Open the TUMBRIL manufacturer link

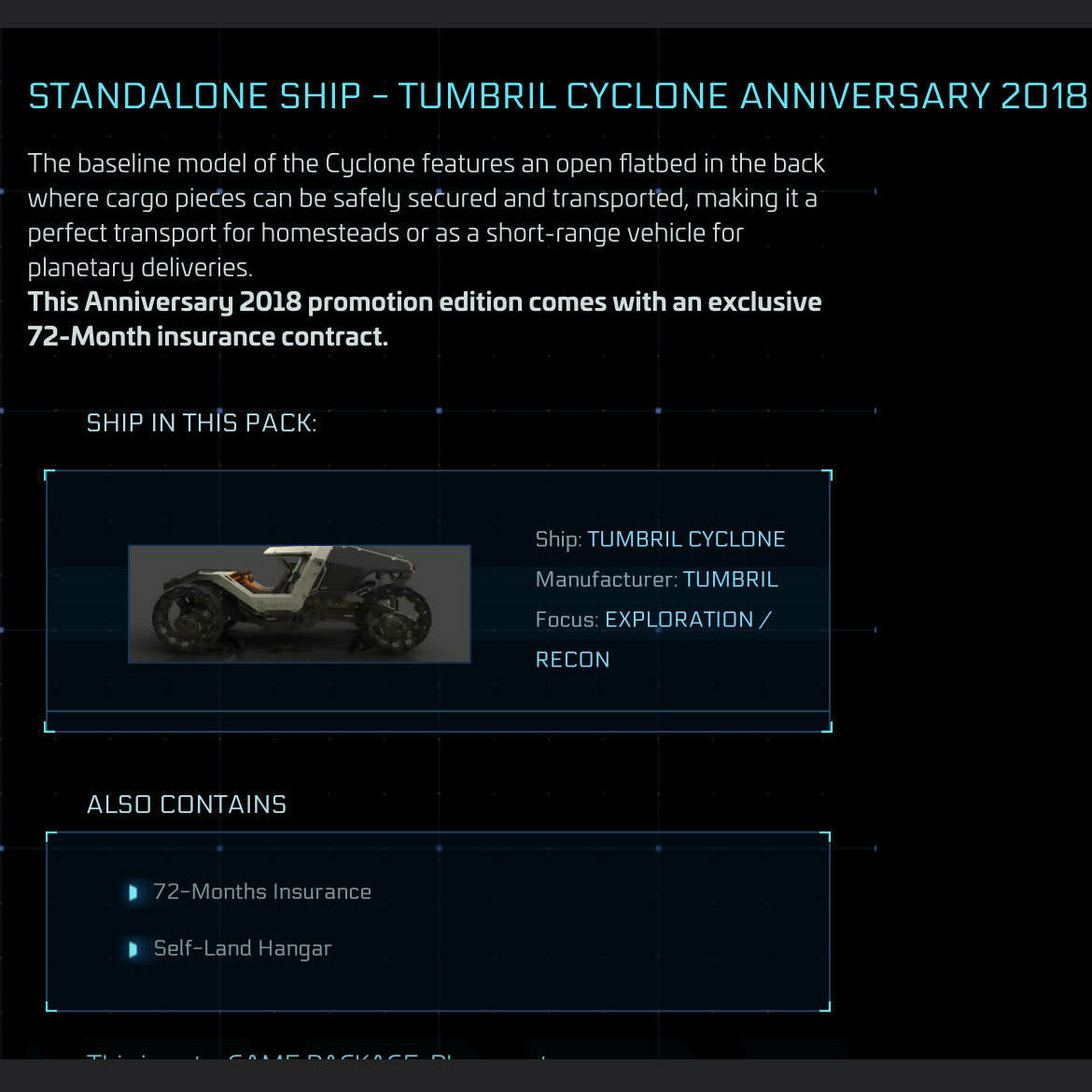tap(730, 580)
